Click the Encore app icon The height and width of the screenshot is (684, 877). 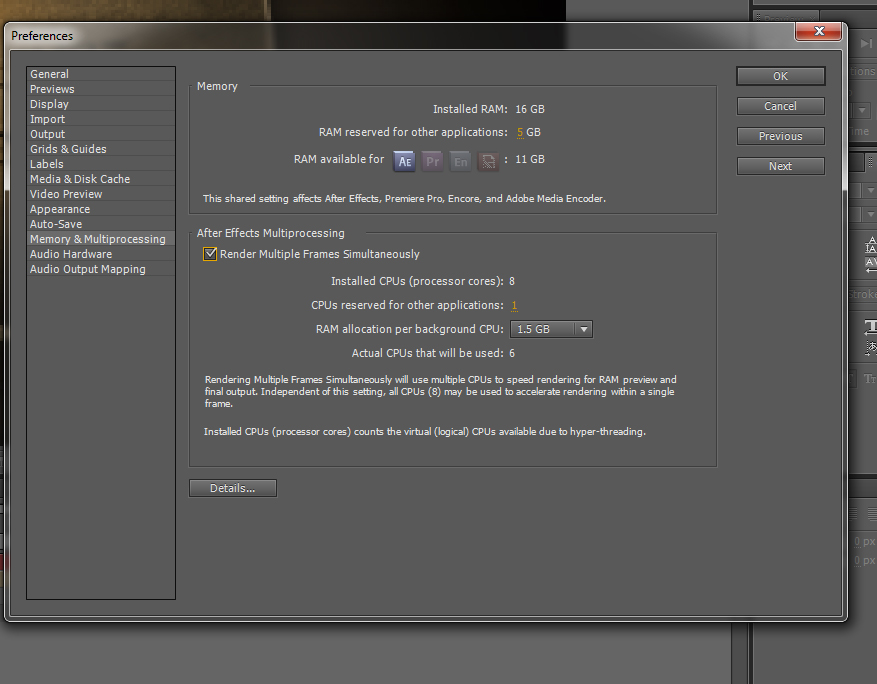coord(460,162)
